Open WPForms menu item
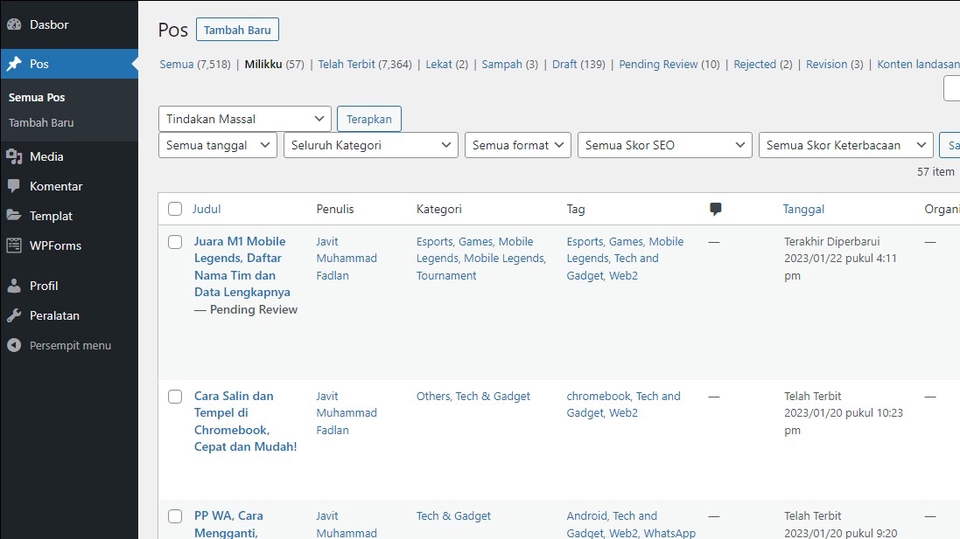960x539 pixels. (x=55, y=246)
